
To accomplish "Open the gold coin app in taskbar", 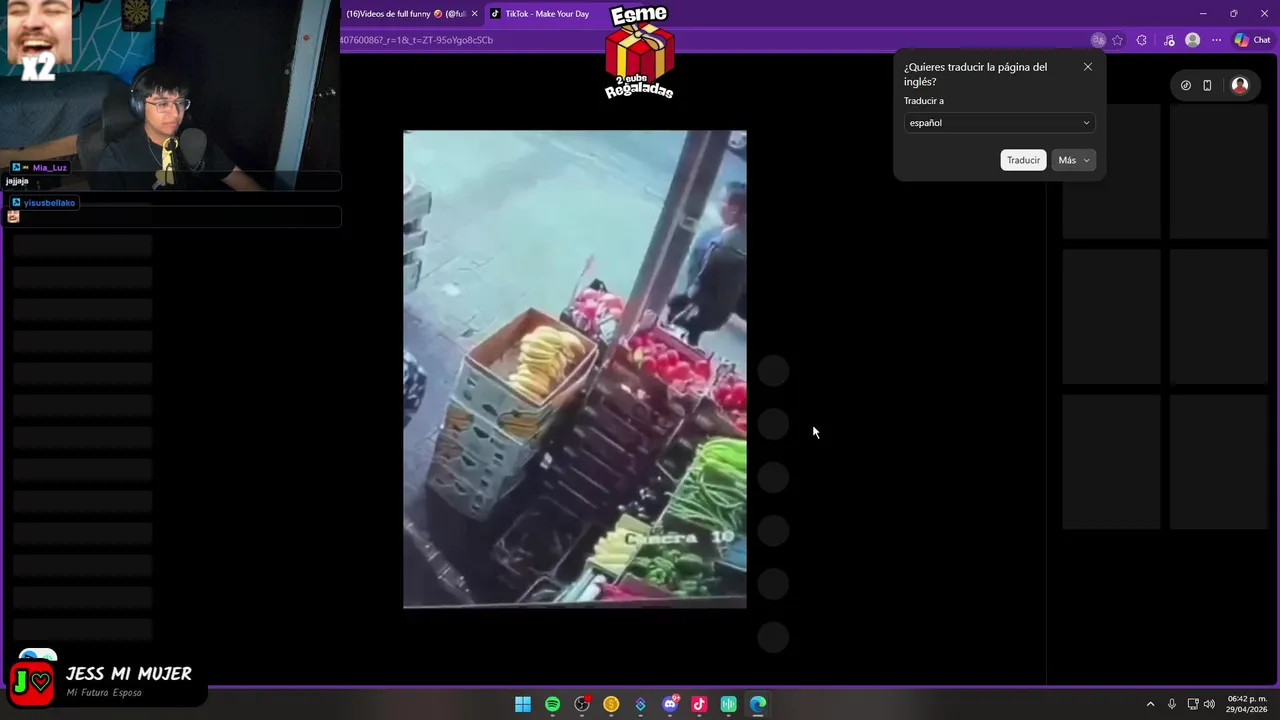I will pos(611,704).
